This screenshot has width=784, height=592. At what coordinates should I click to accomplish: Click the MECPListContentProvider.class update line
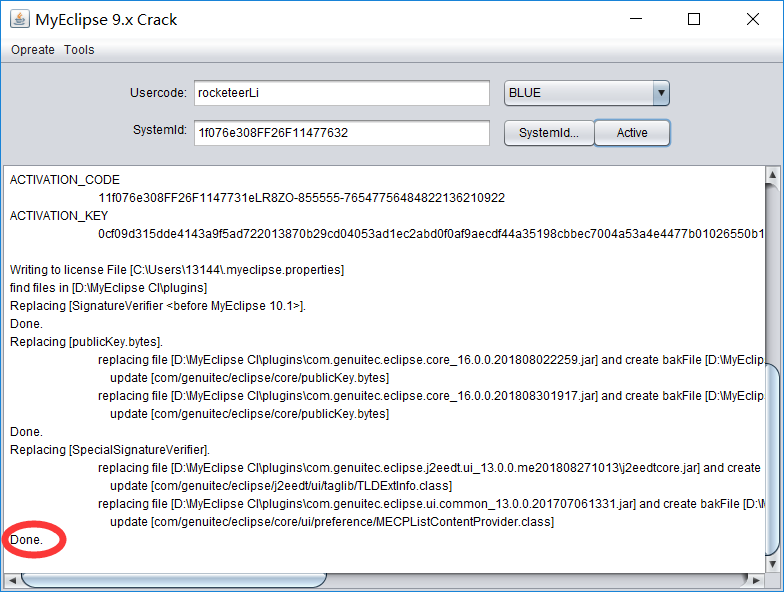coord(332,522)
